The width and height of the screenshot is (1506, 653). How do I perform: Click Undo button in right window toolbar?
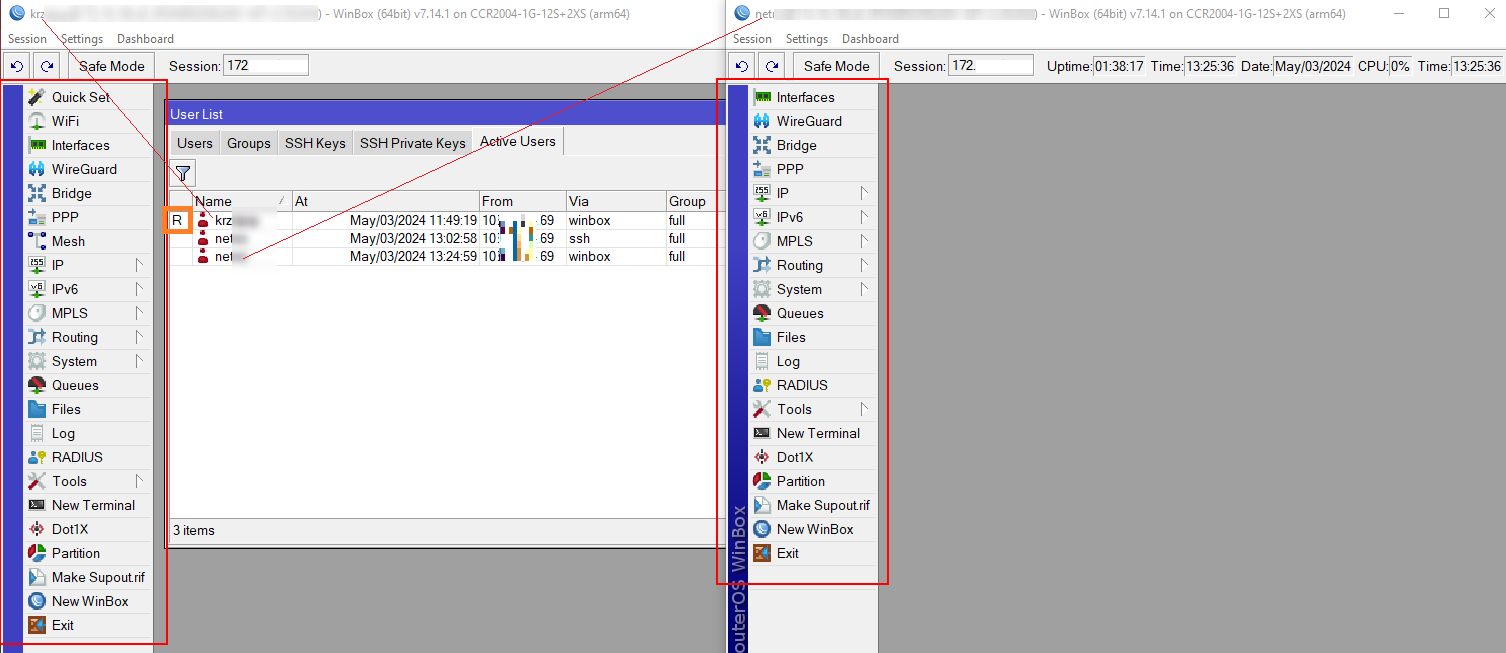[x=741, y=66]
